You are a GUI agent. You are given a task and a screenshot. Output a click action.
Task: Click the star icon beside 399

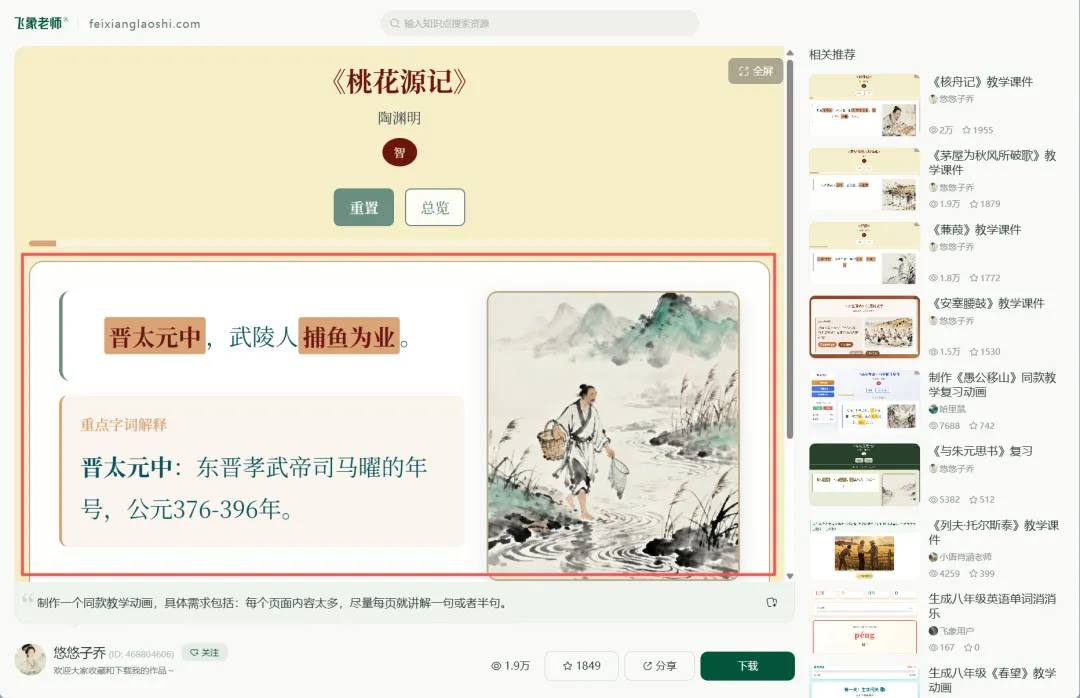974,573
